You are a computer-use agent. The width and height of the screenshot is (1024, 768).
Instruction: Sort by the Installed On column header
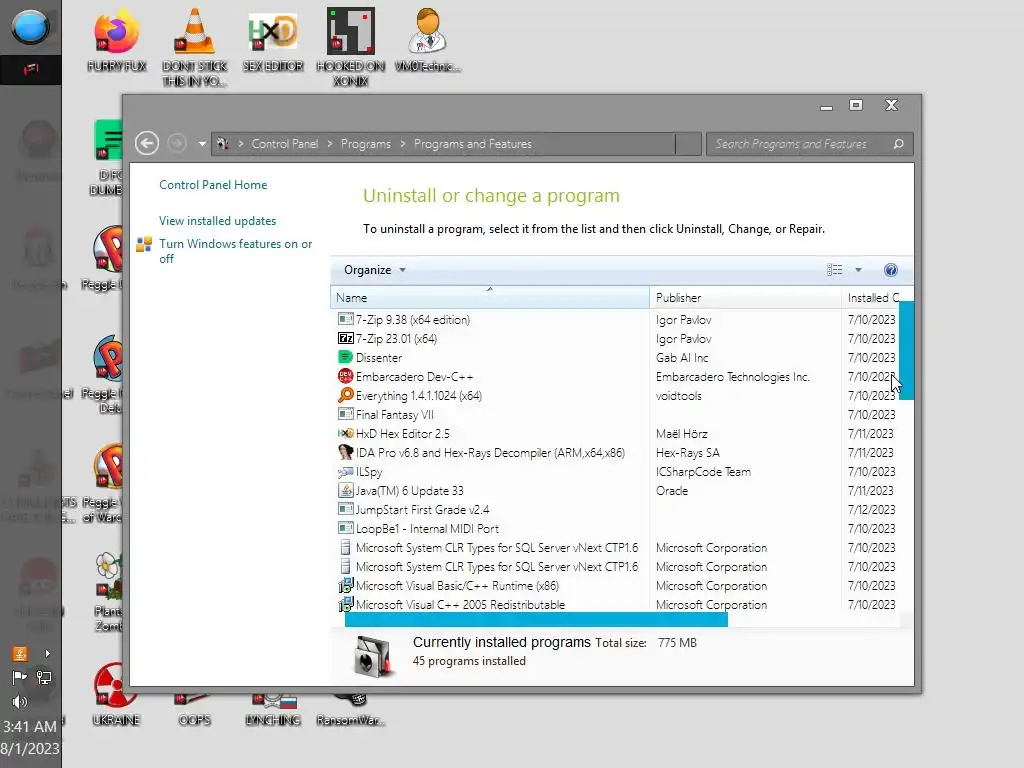click(874, 298)
